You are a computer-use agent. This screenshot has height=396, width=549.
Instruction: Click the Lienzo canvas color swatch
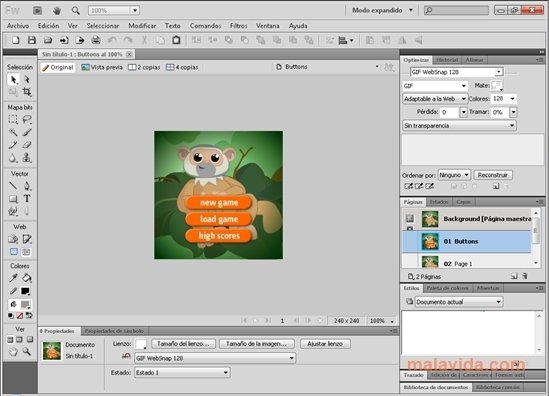141,344
